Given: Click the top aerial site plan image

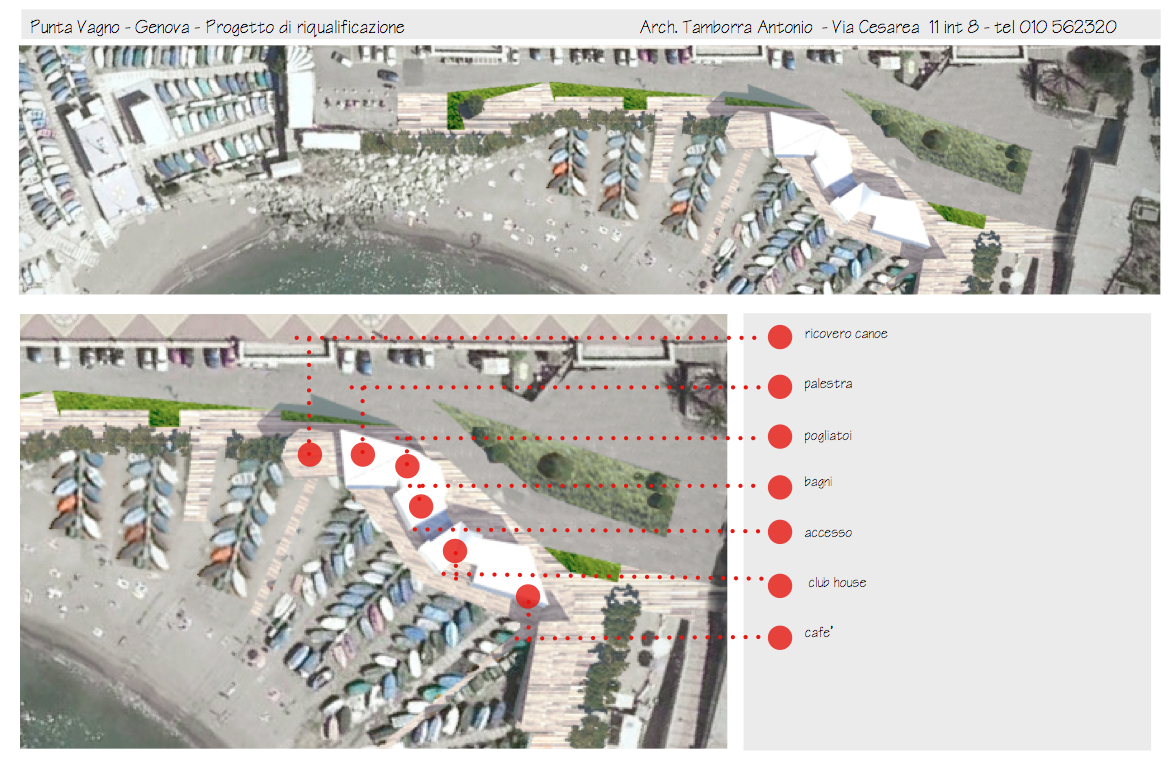Looking at the screenshot, I should 589,169.
